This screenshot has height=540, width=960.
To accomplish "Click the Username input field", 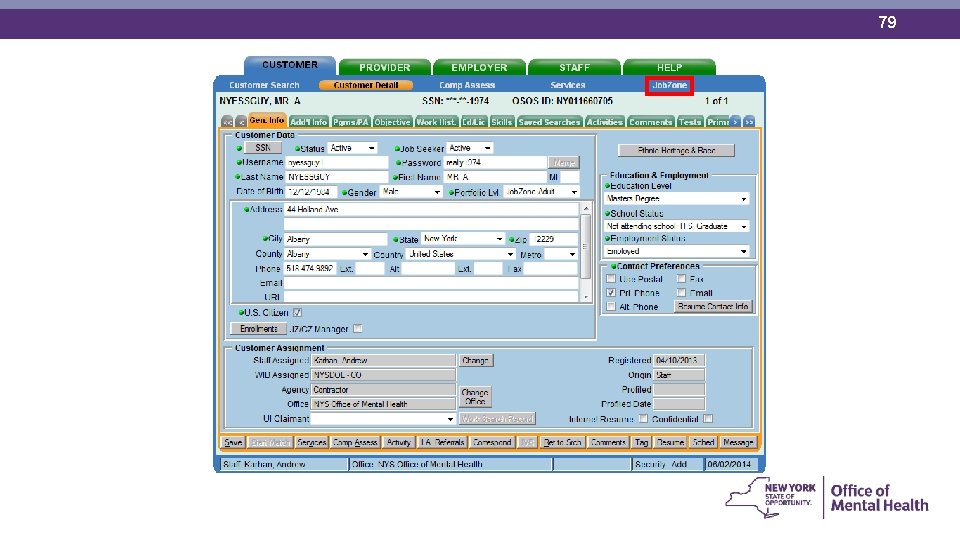I will (337, 163).
